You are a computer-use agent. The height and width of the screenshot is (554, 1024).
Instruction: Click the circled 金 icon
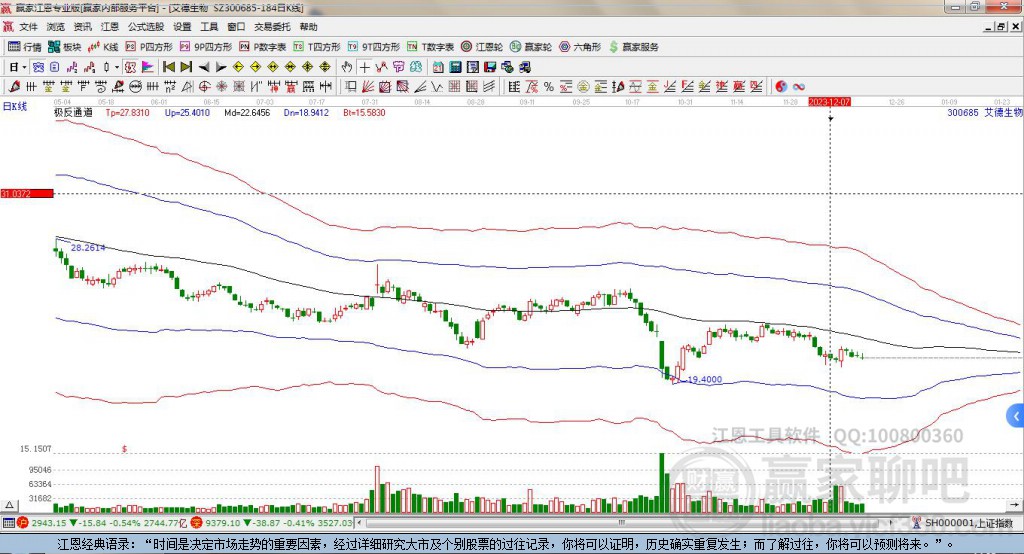point(583,87)
